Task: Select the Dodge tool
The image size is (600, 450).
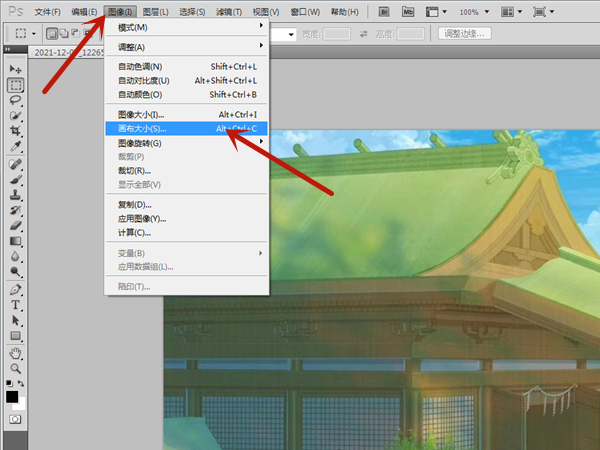Action: coord(15,272)
